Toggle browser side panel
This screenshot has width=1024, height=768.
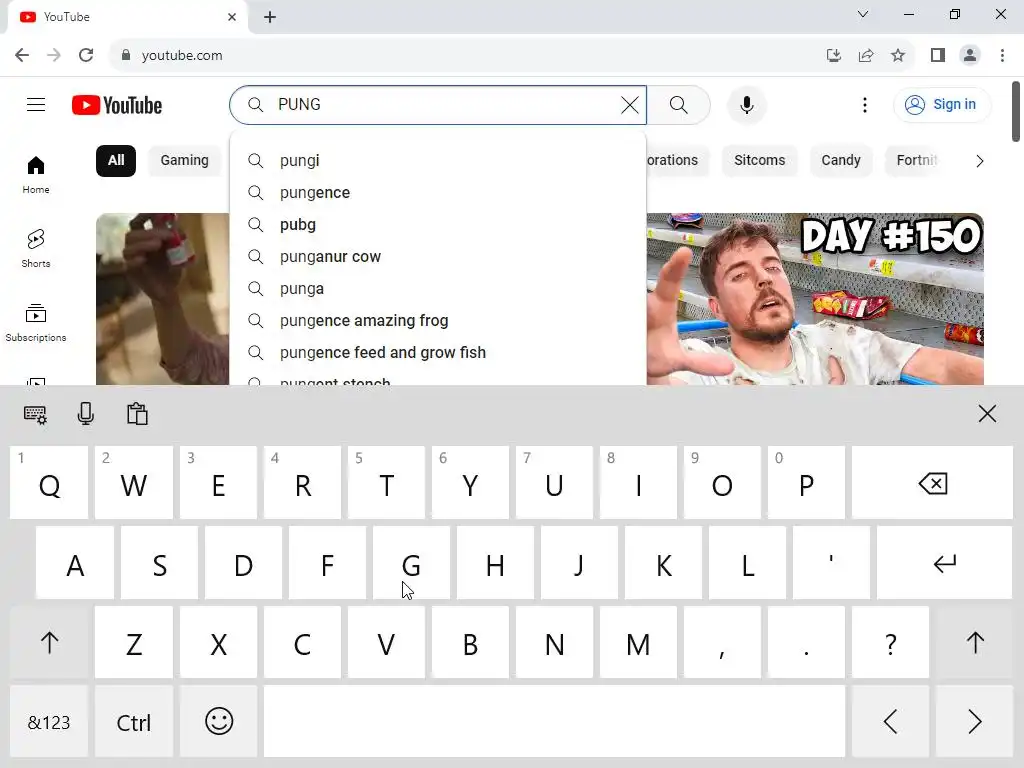click(938, 56)
